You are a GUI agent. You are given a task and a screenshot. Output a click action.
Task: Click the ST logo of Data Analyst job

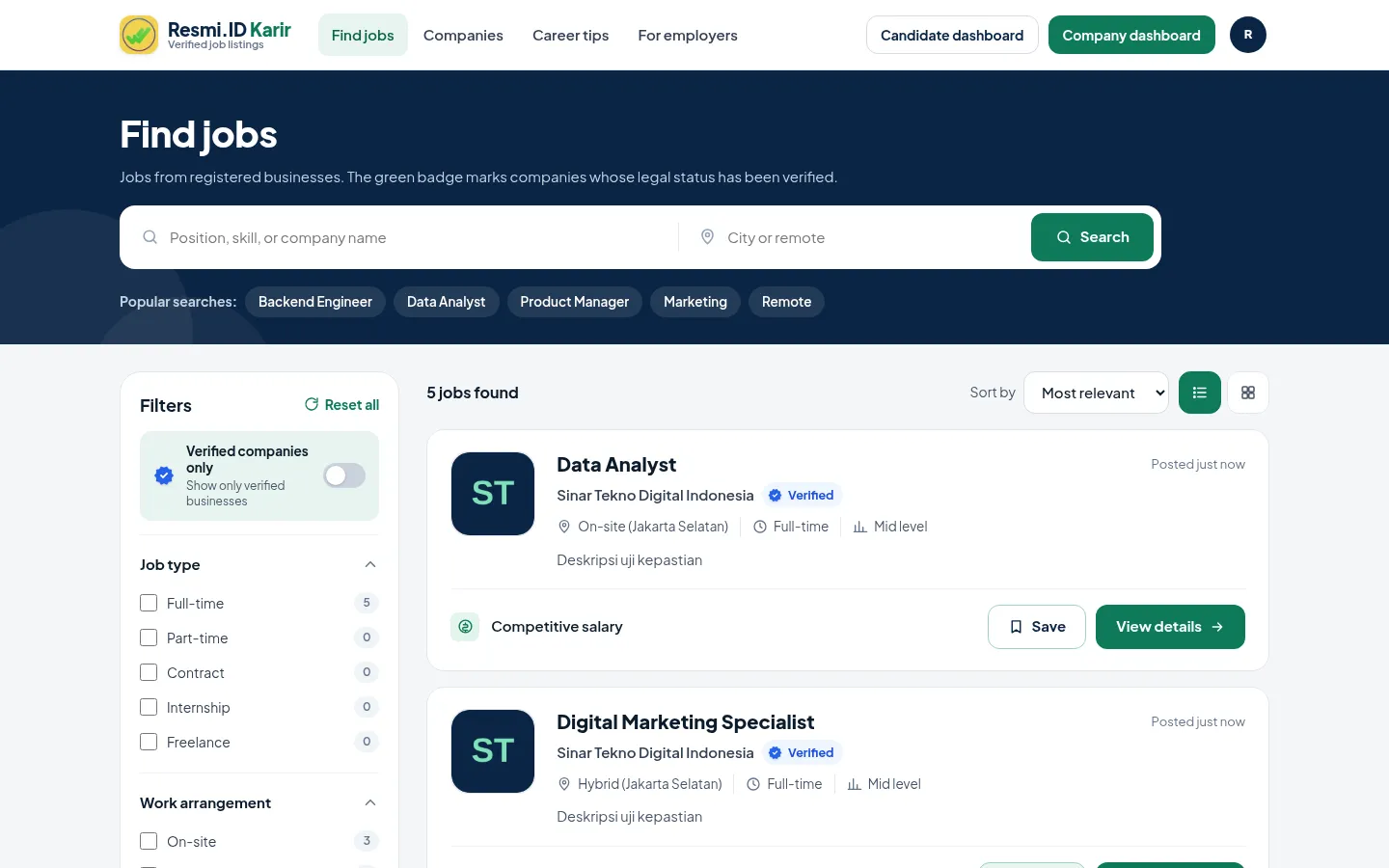coord(493,494)
